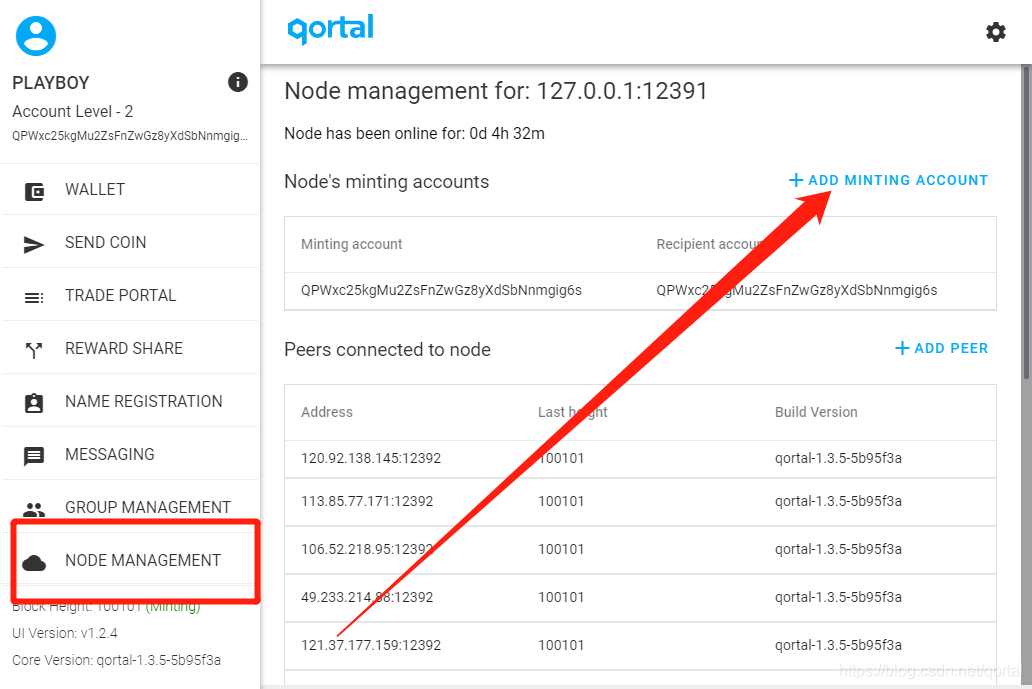
Task: Click the Name Registration badge icon
Action: coord(34,403)
